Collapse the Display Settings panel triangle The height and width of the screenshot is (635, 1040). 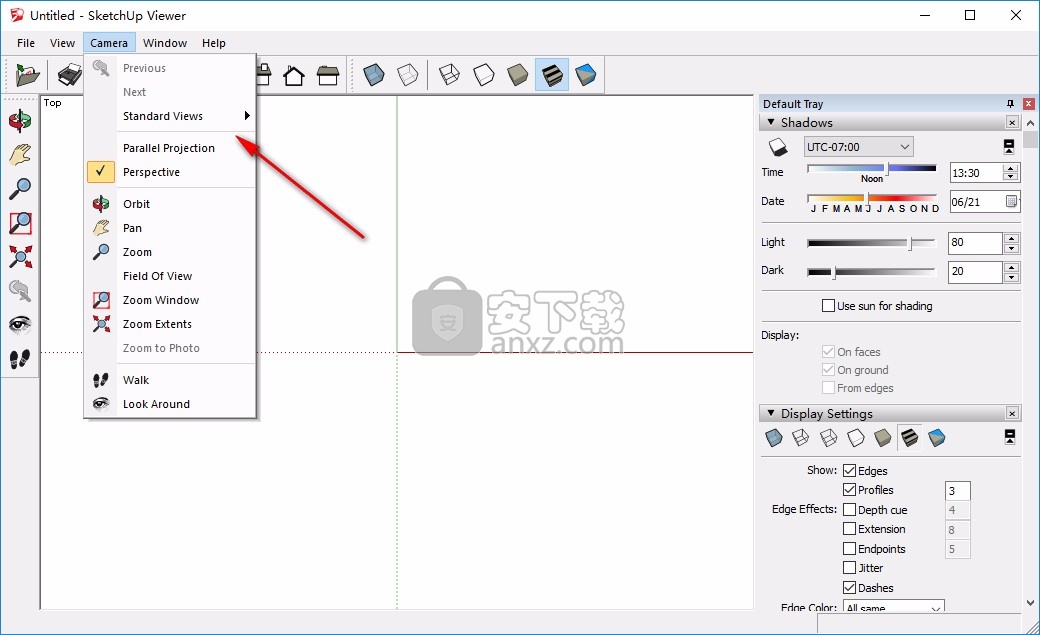[x=771, y=413]
